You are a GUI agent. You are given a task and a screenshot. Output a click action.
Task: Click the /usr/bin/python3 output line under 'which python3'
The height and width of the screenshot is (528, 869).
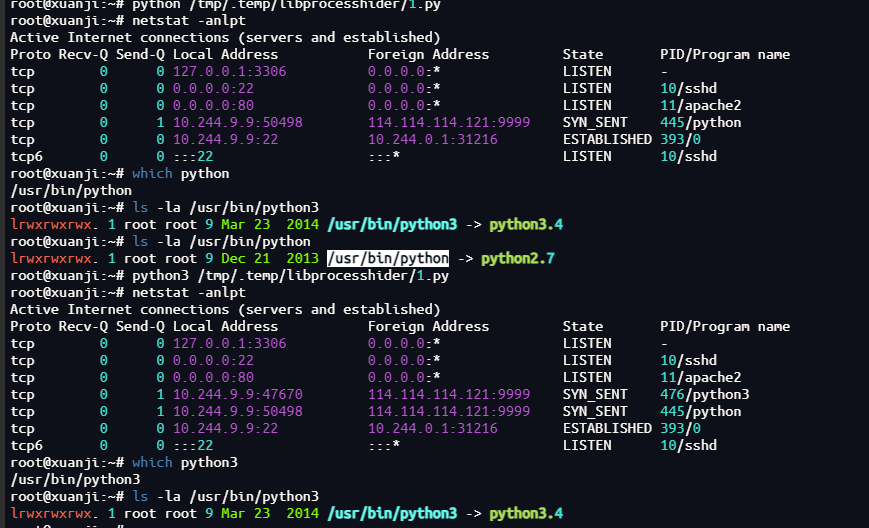[75, 479]
